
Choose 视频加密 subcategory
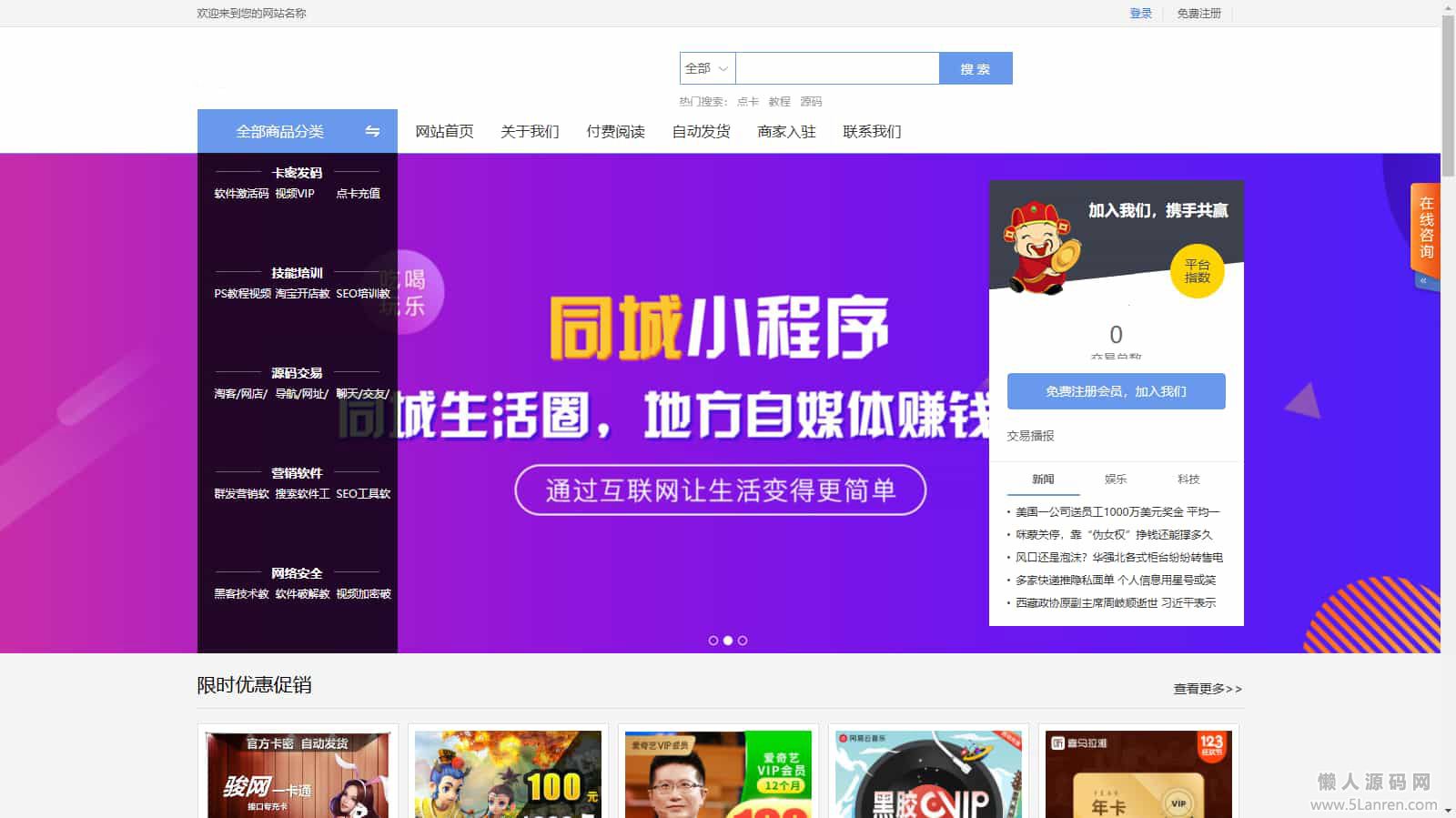363,593
